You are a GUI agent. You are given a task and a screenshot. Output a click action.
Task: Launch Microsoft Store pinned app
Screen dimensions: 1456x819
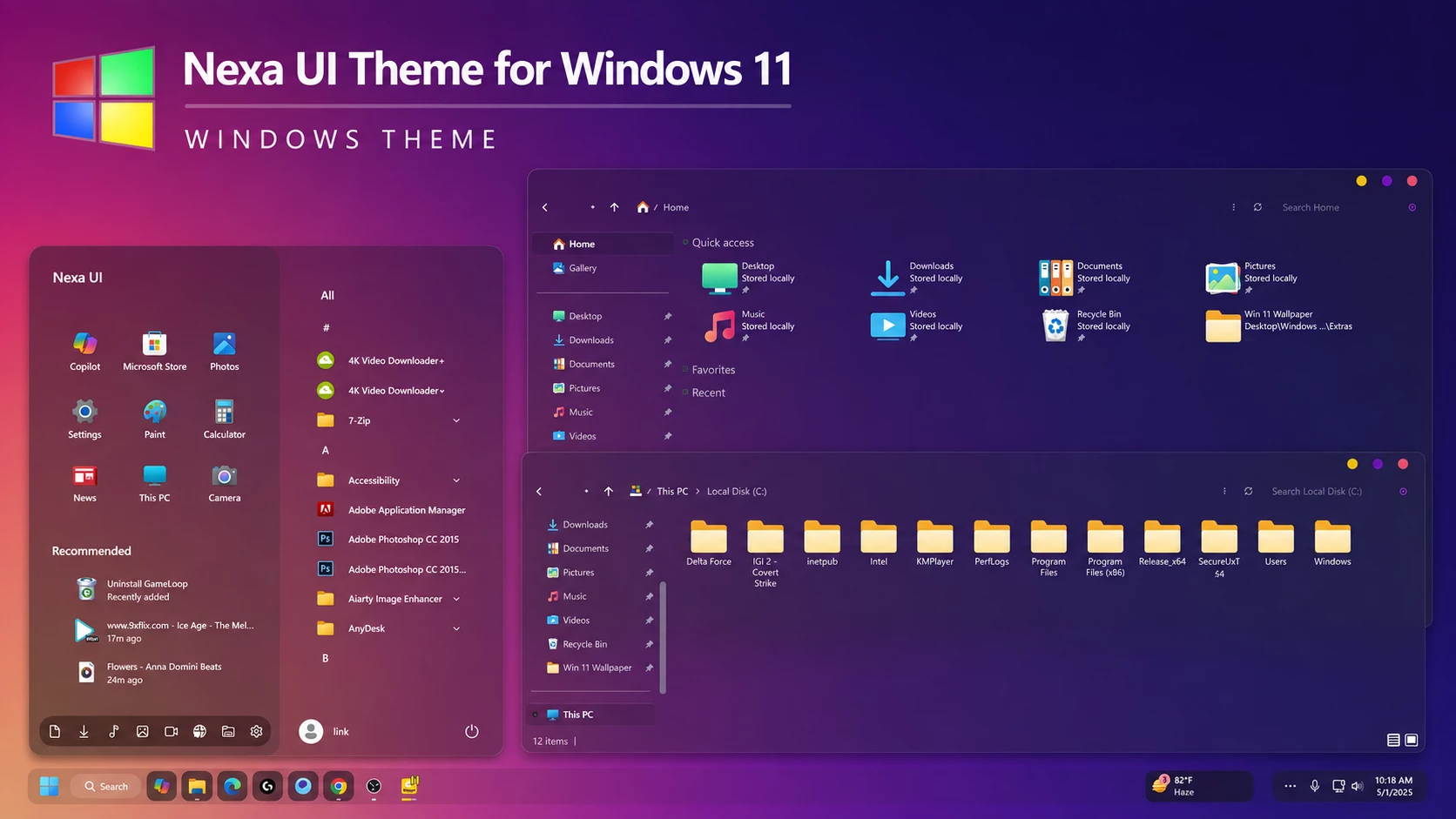pos(154,351)
